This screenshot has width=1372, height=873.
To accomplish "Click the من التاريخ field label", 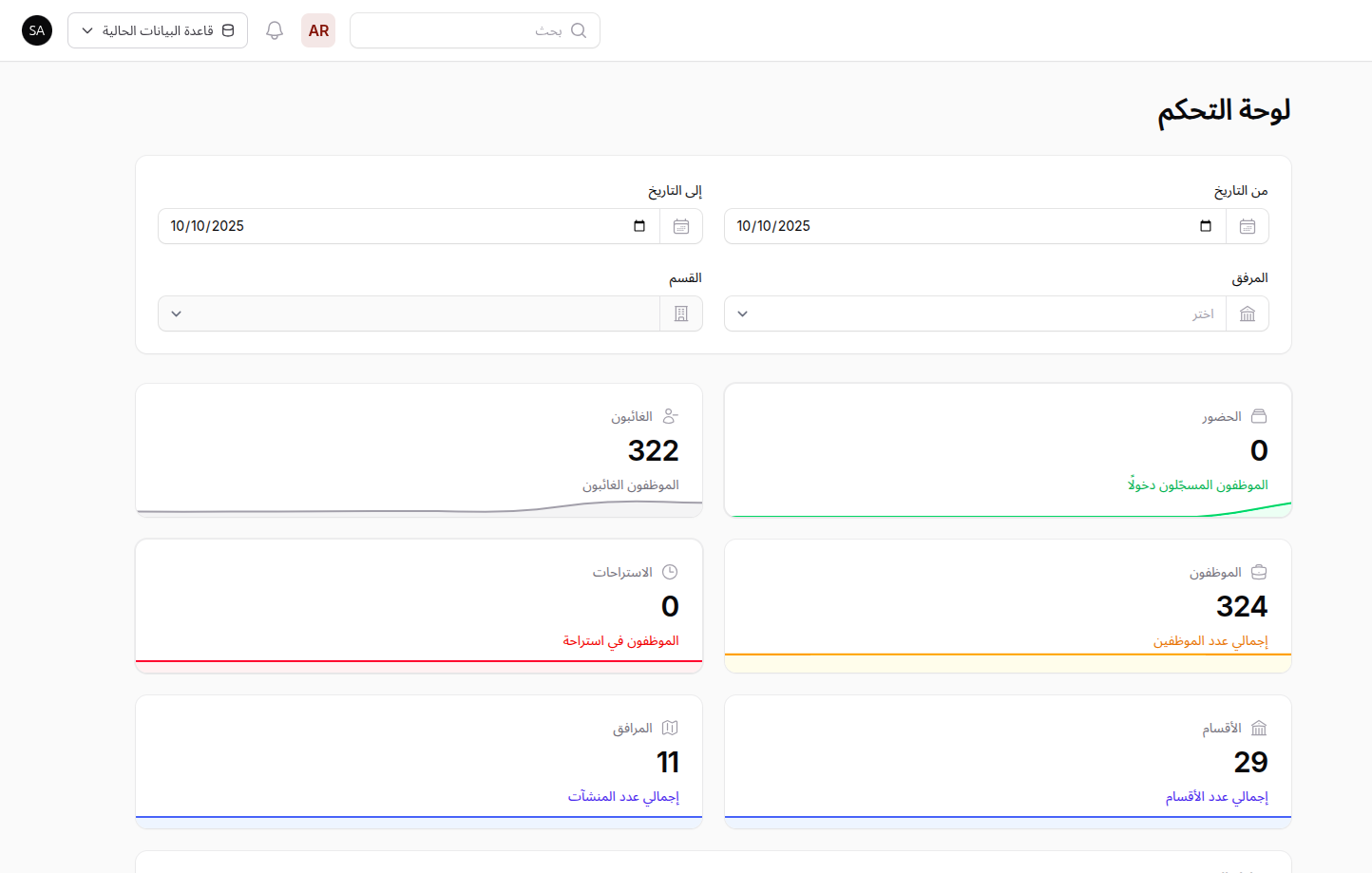I will [x=1241, y=191].
